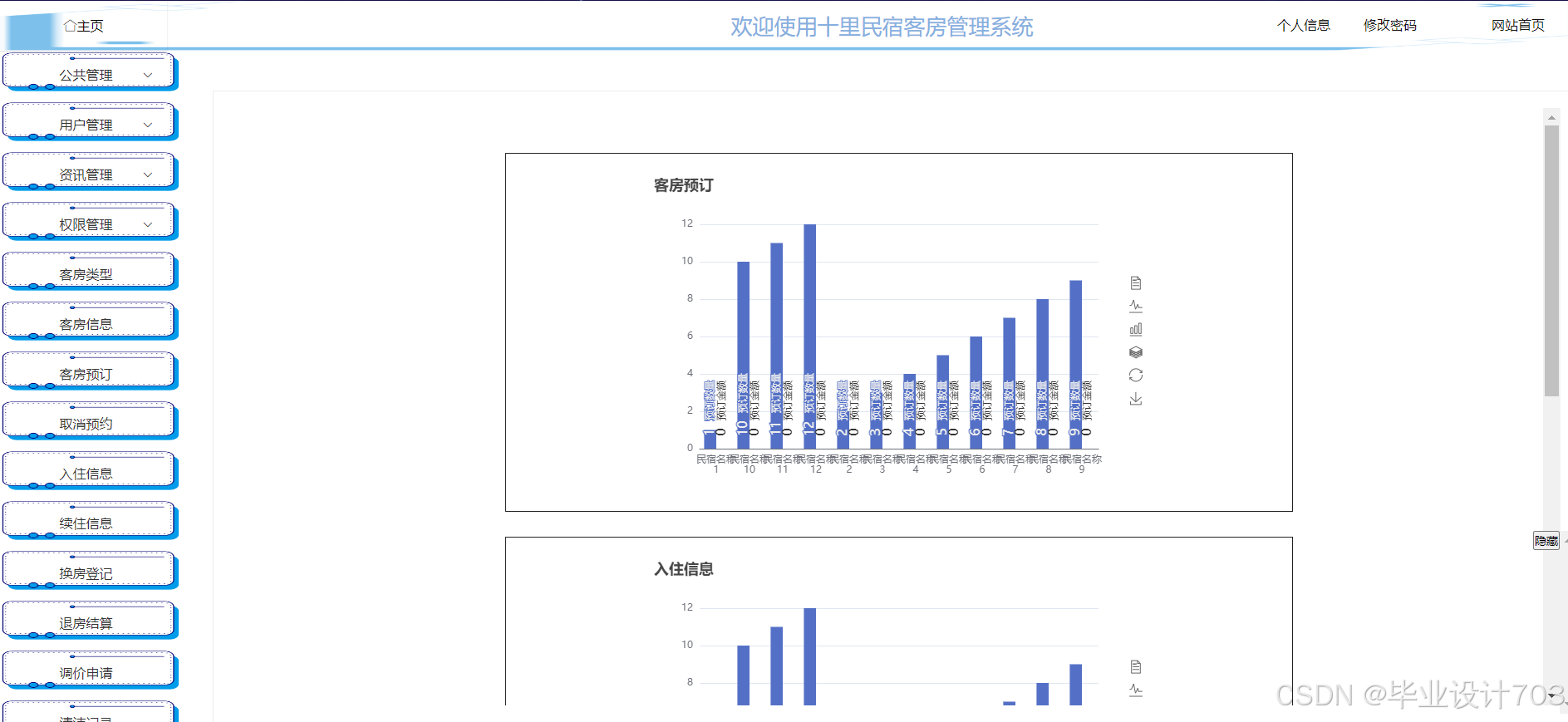Image resolution: width=1568 pixels, height=722 pixels.
Task: Click the 客房预订 chart title
Action: click(683, 185)
